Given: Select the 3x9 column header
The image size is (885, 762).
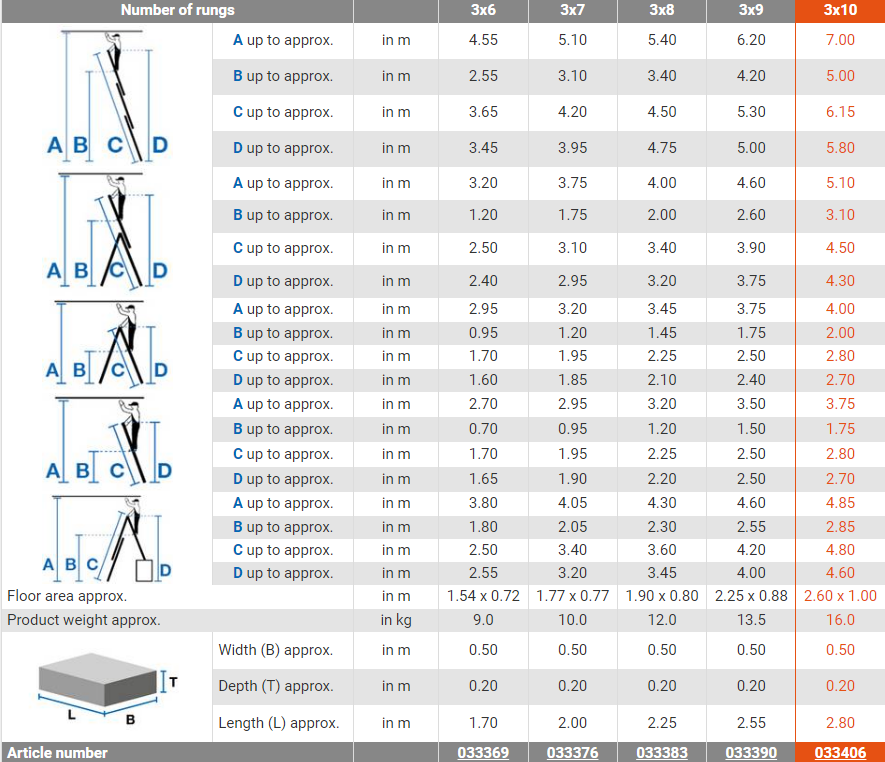Looking at the screenshot, I should point(751,10).
